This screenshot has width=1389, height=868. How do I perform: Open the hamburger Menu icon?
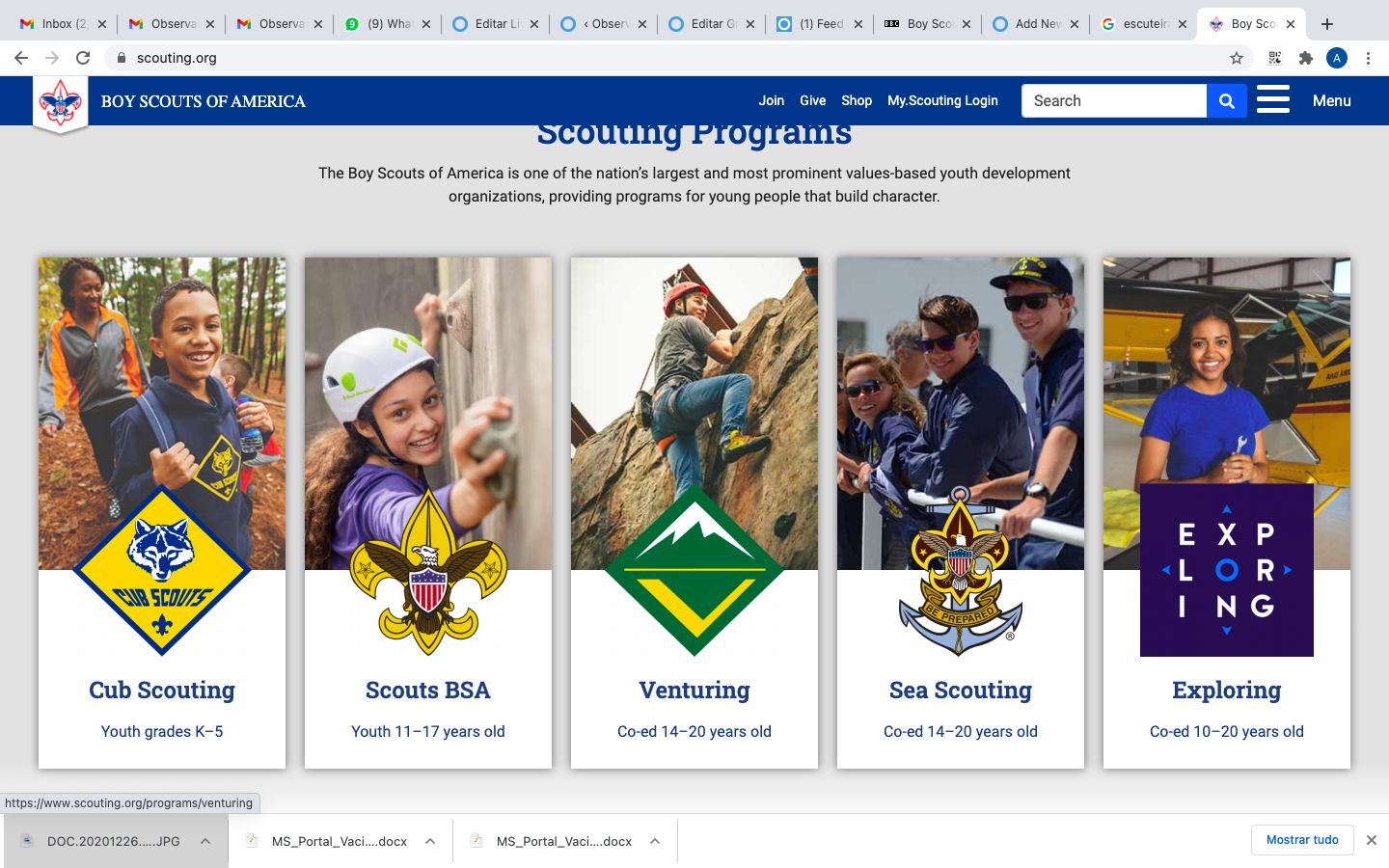pos(1272,99)
